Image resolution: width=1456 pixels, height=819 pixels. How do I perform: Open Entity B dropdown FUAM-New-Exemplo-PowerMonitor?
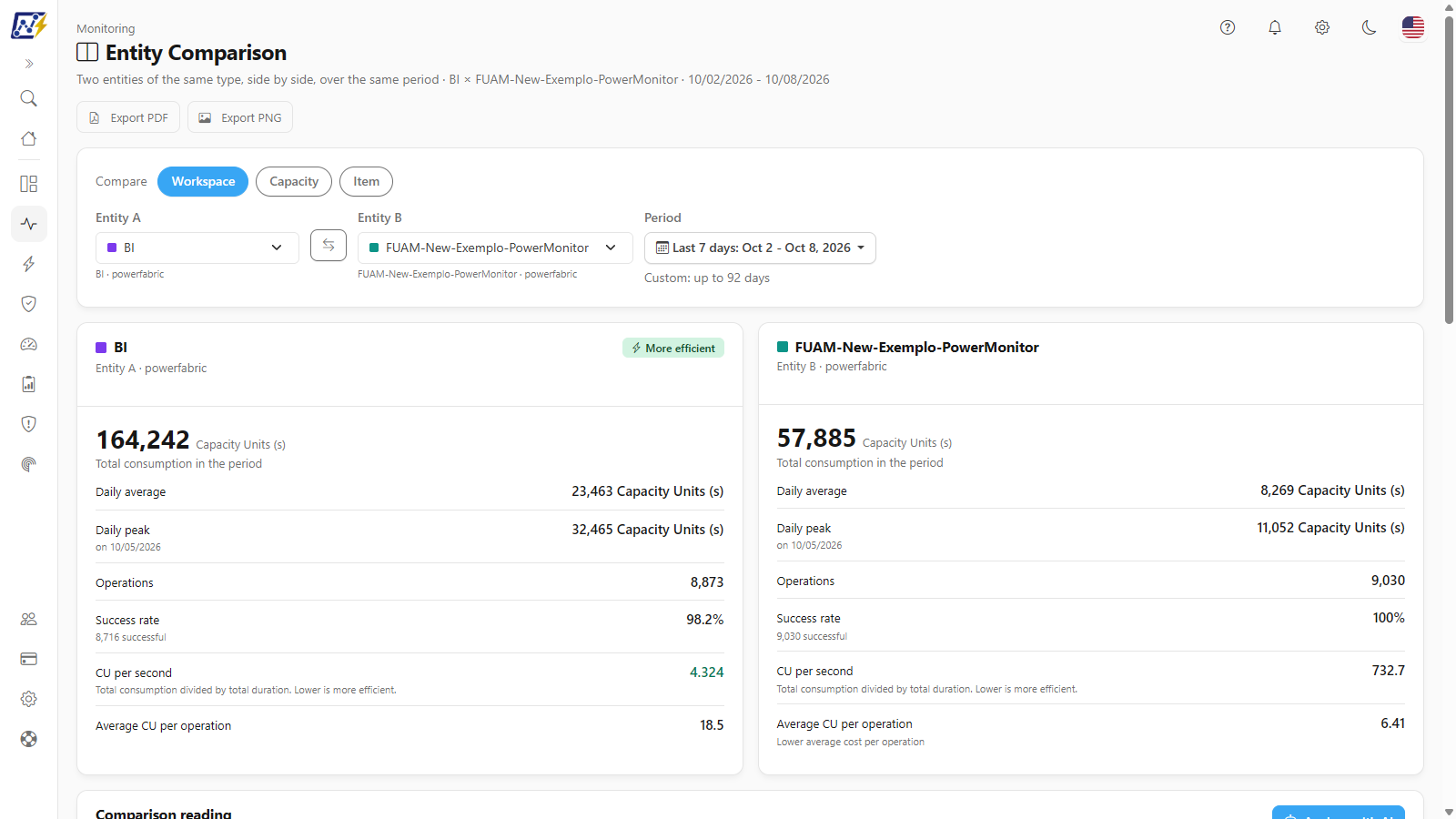[x=495, y=248]
